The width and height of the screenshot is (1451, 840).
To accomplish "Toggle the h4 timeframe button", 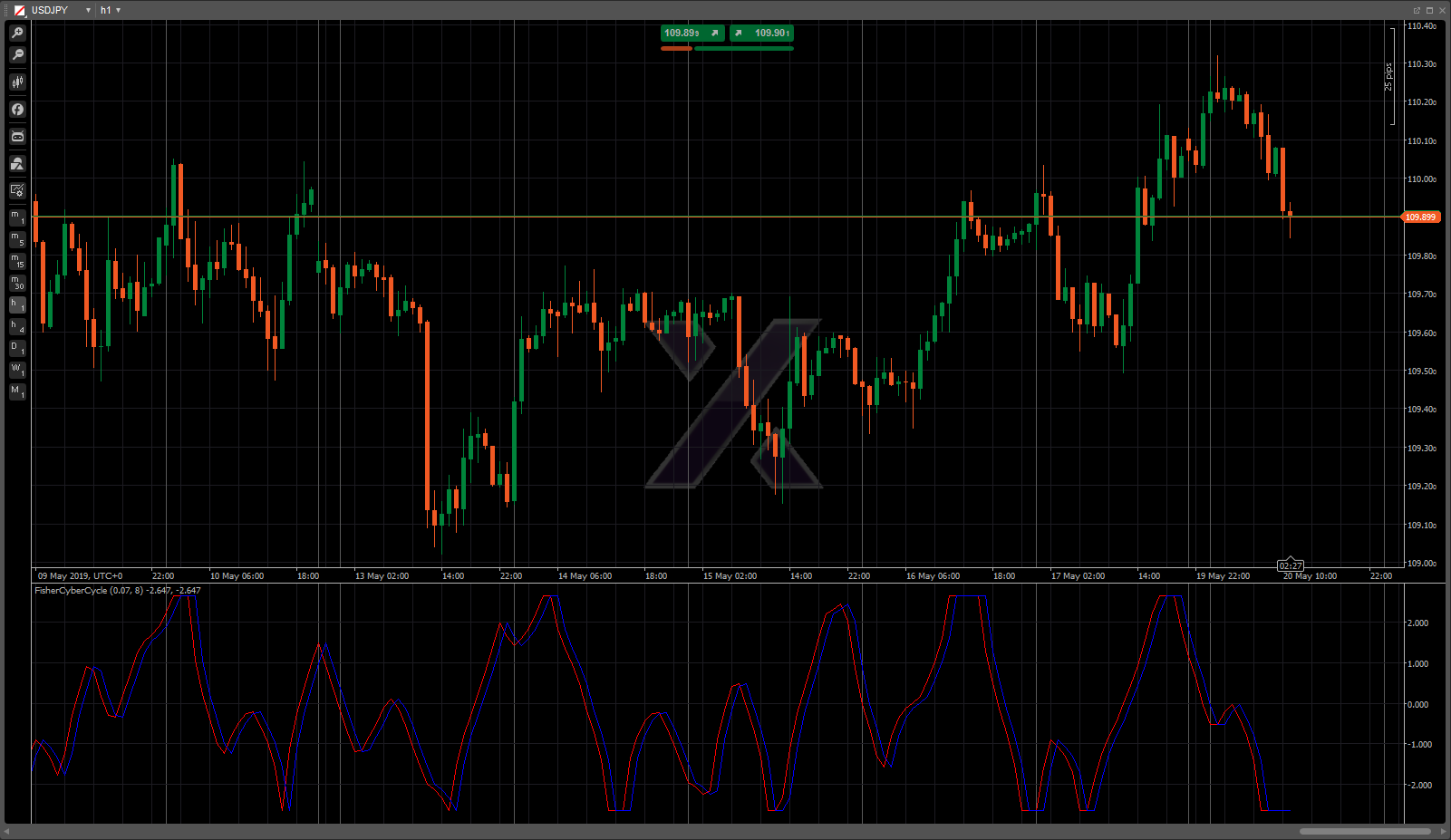I will (x=17, y=327).
